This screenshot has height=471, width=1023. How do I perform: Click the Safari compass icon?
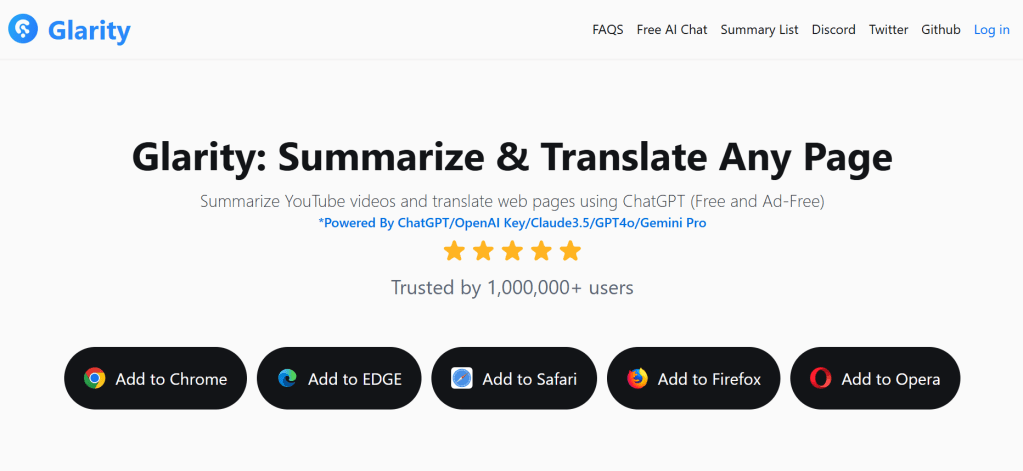click(x=462, y=379)
